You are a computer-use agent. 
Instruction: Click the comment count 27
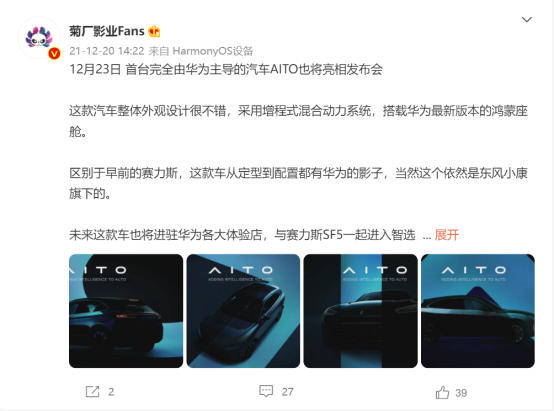[288, 392]
